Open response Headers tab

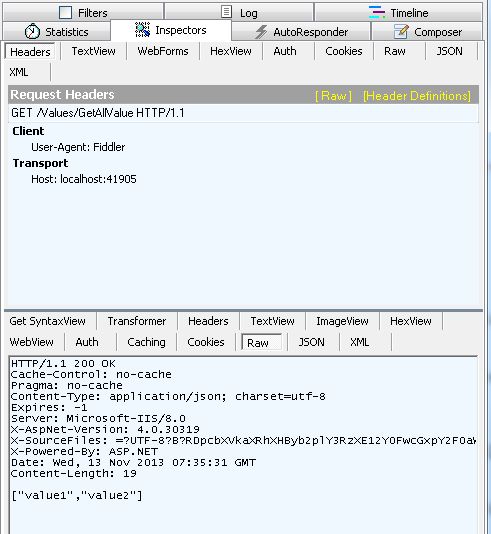tap(208, 321)
